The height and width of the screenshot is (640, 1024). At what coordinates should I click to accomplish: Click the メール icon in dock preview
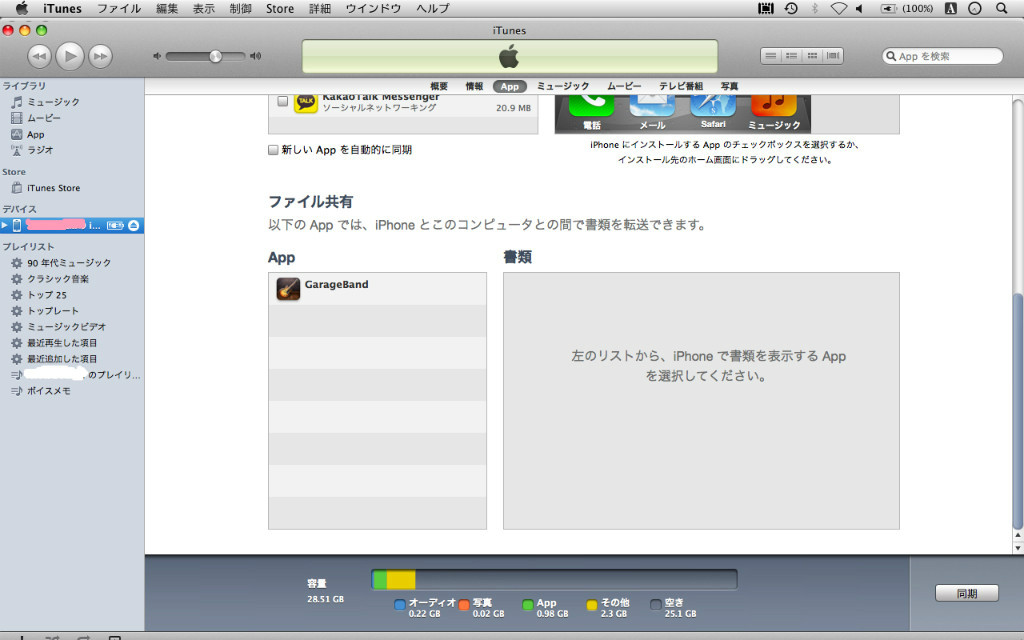click(x=652, y=106)
